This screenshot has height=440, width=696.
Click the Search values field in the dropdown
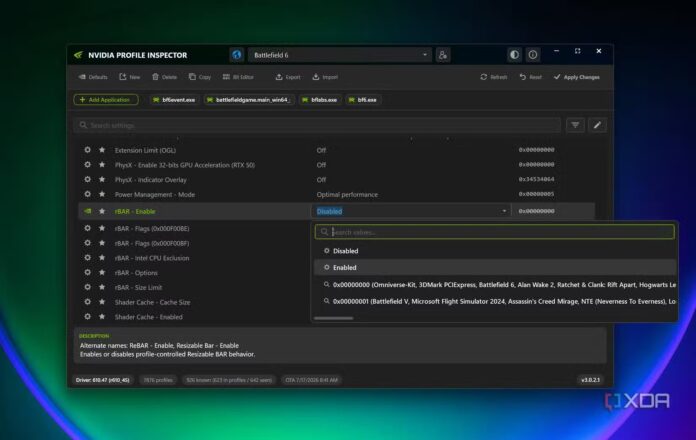494,232
